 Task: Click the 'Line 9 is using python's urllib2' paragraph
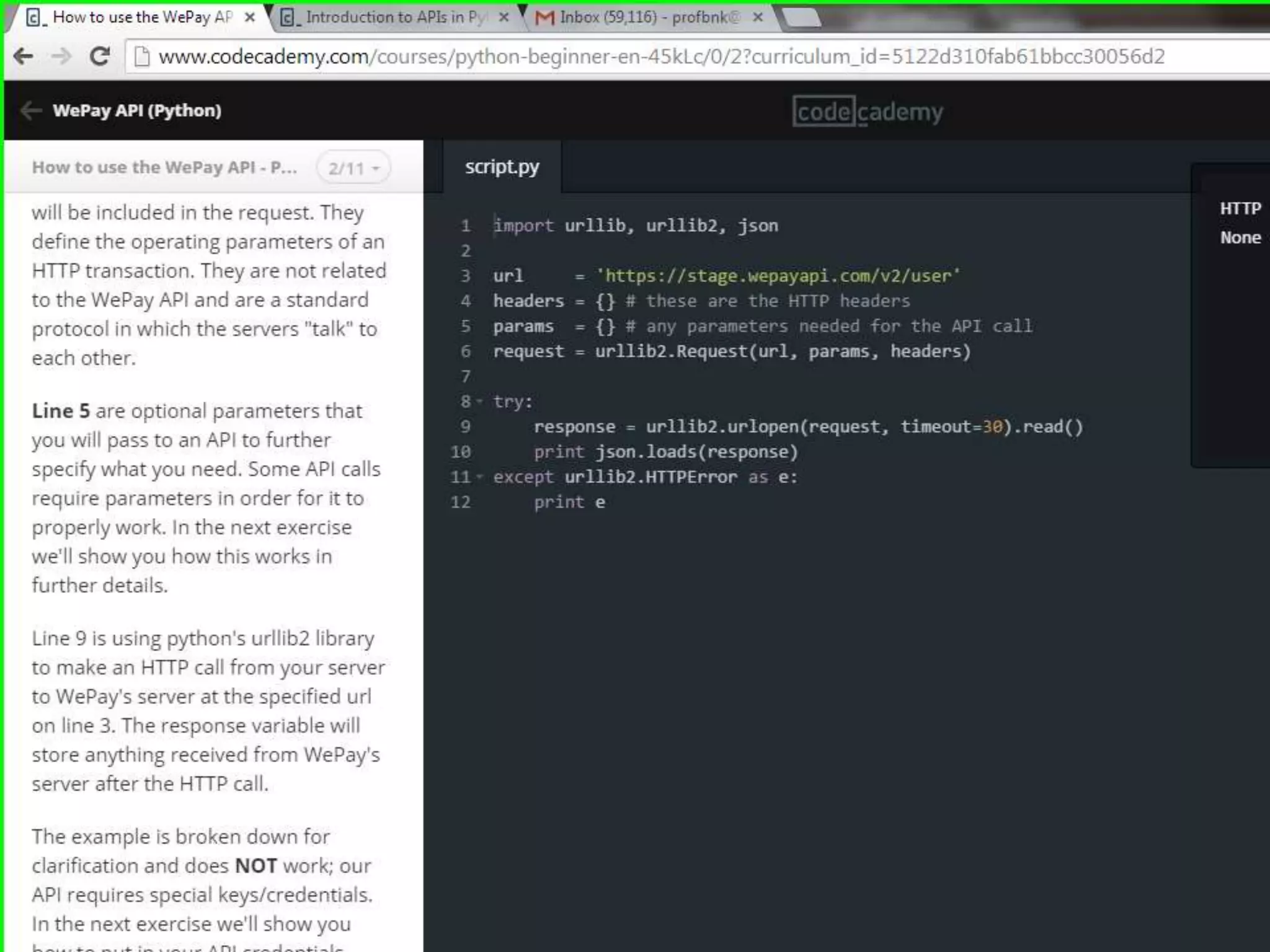208,711
